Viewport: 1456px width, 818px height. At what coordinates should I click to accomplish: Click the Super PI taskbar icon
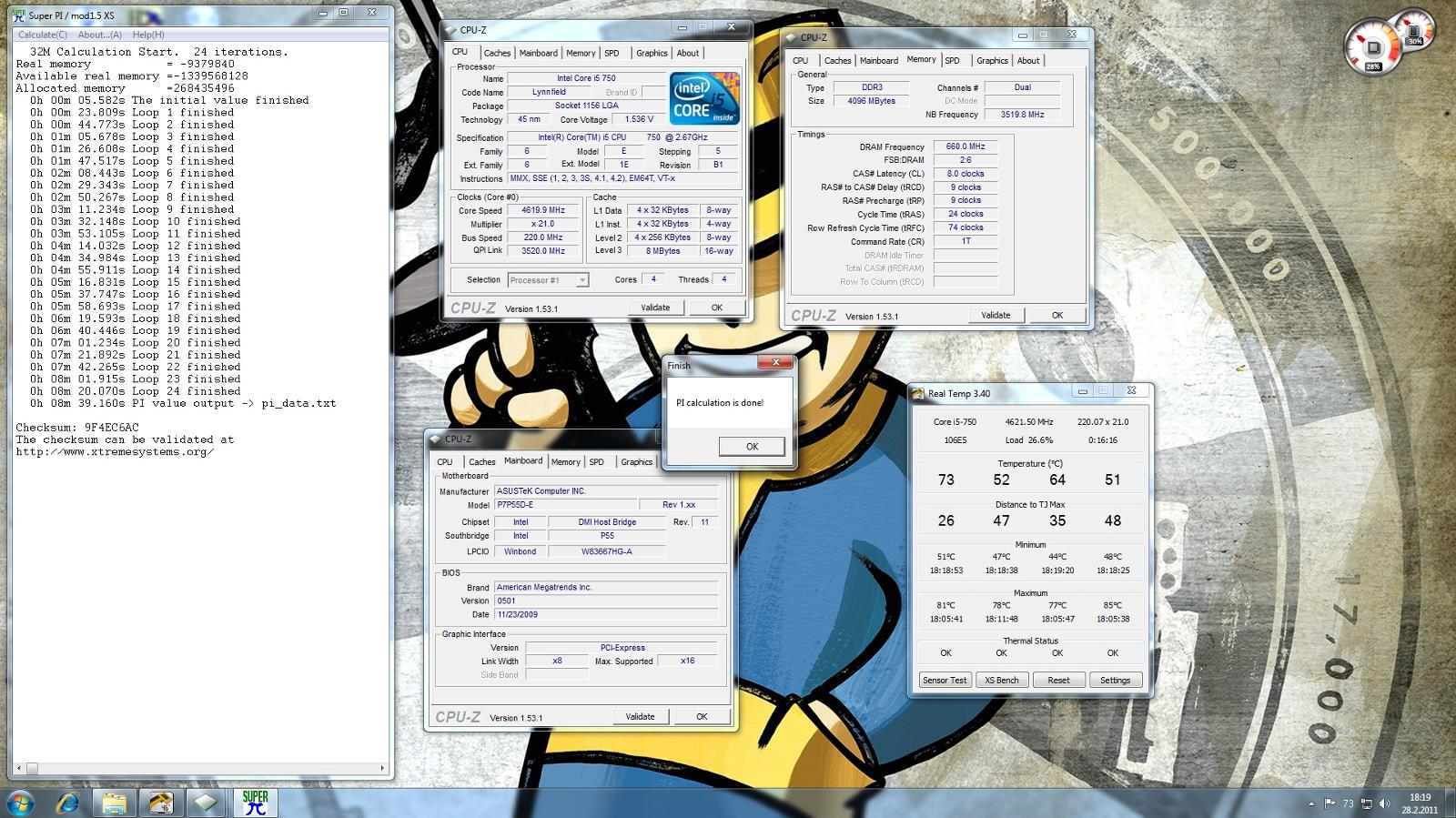pos(255,803)
